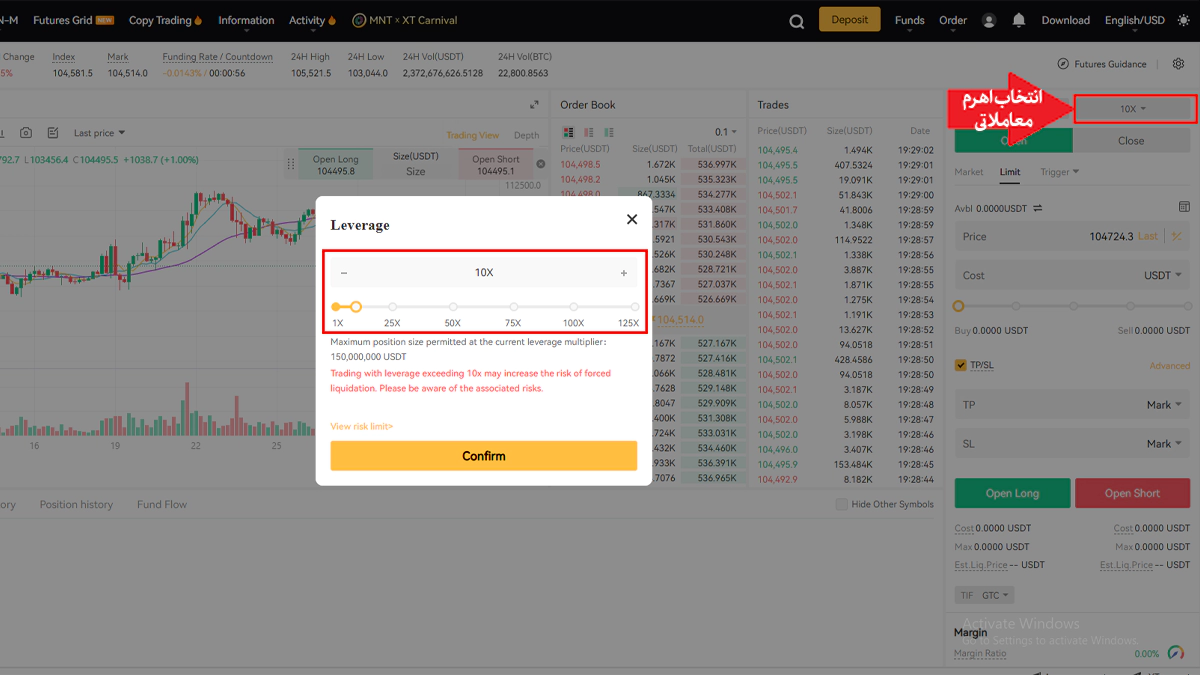Check the Hide Other Symbols checkbox

coord(841,504)
